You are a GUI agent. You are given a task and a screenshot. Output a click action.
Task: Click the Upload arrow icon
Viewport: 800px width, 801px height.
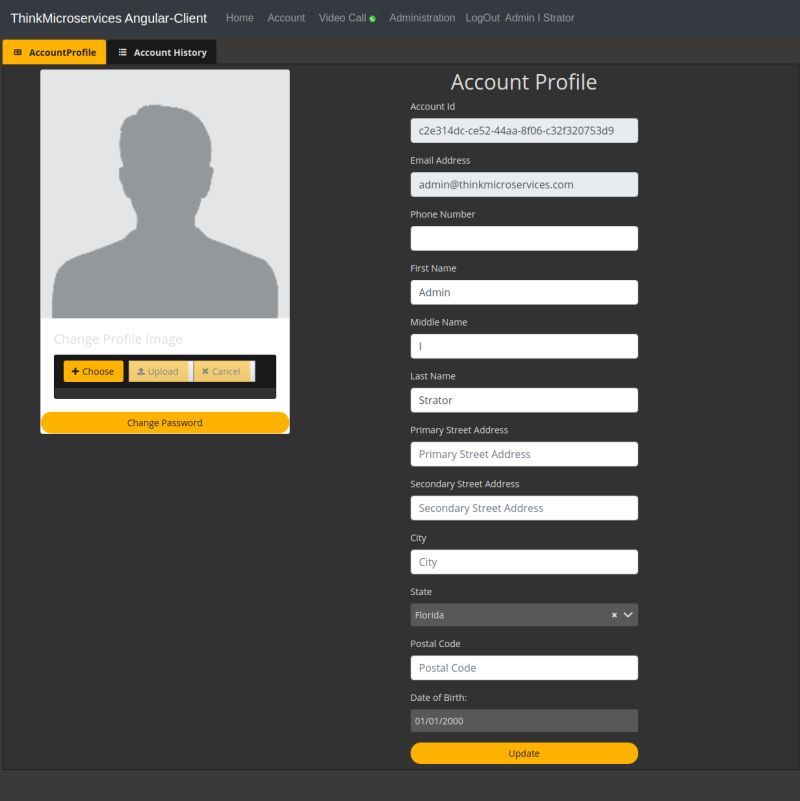pyautogui.click(x=141, y=371)
